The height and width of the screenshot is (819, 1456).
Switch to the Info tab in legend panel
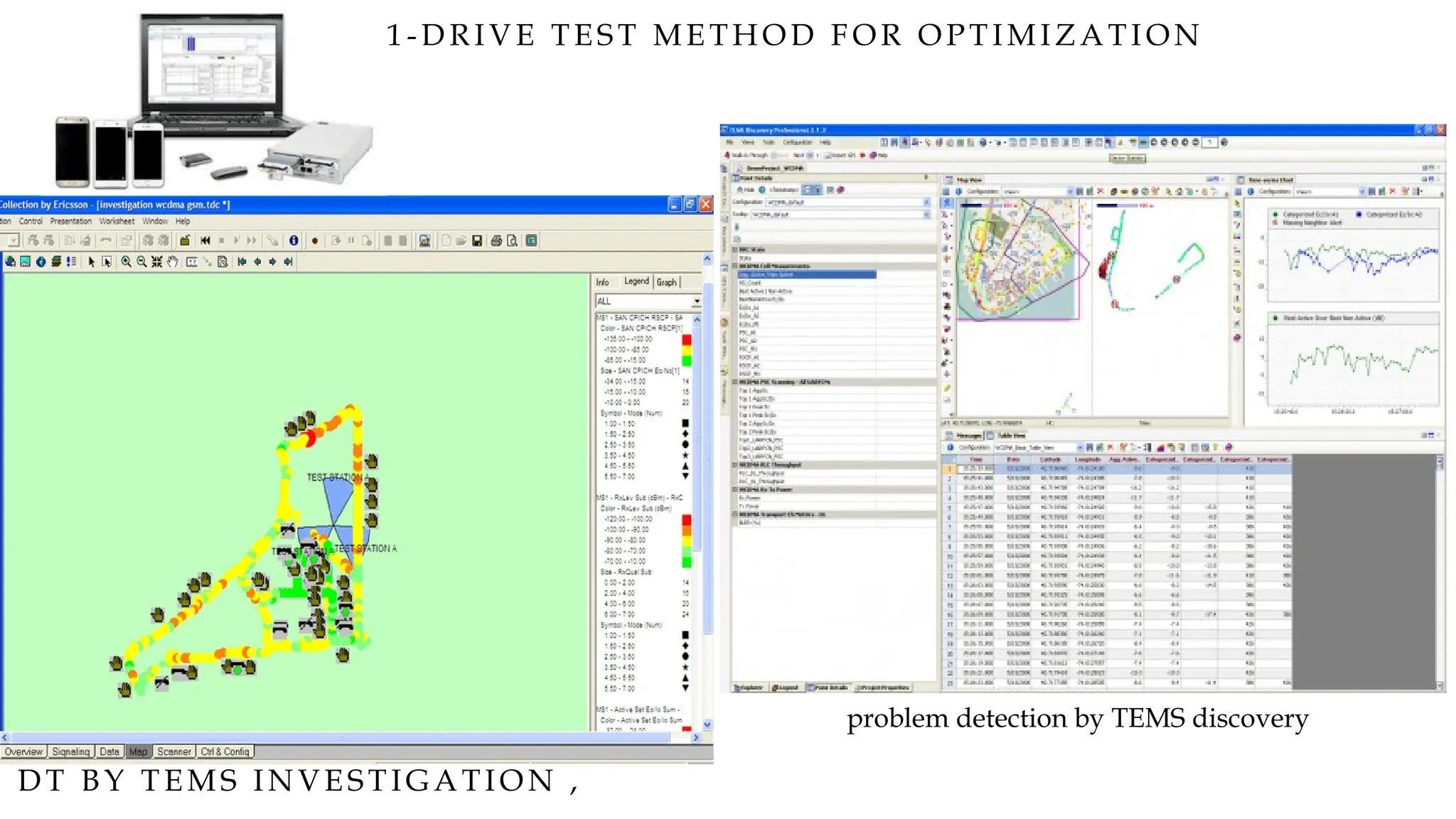[x=602, y=282]
